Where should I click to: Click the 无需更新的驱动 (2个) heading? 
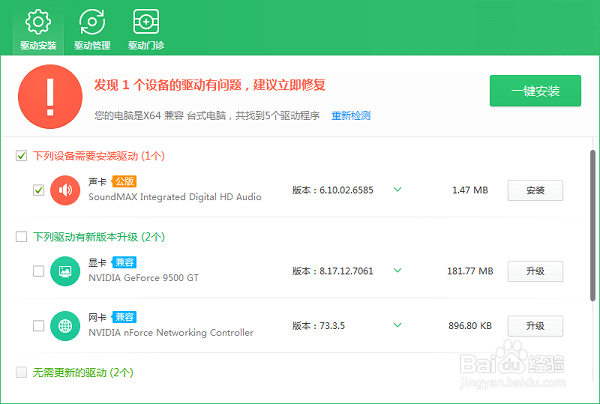click(83, 373)
